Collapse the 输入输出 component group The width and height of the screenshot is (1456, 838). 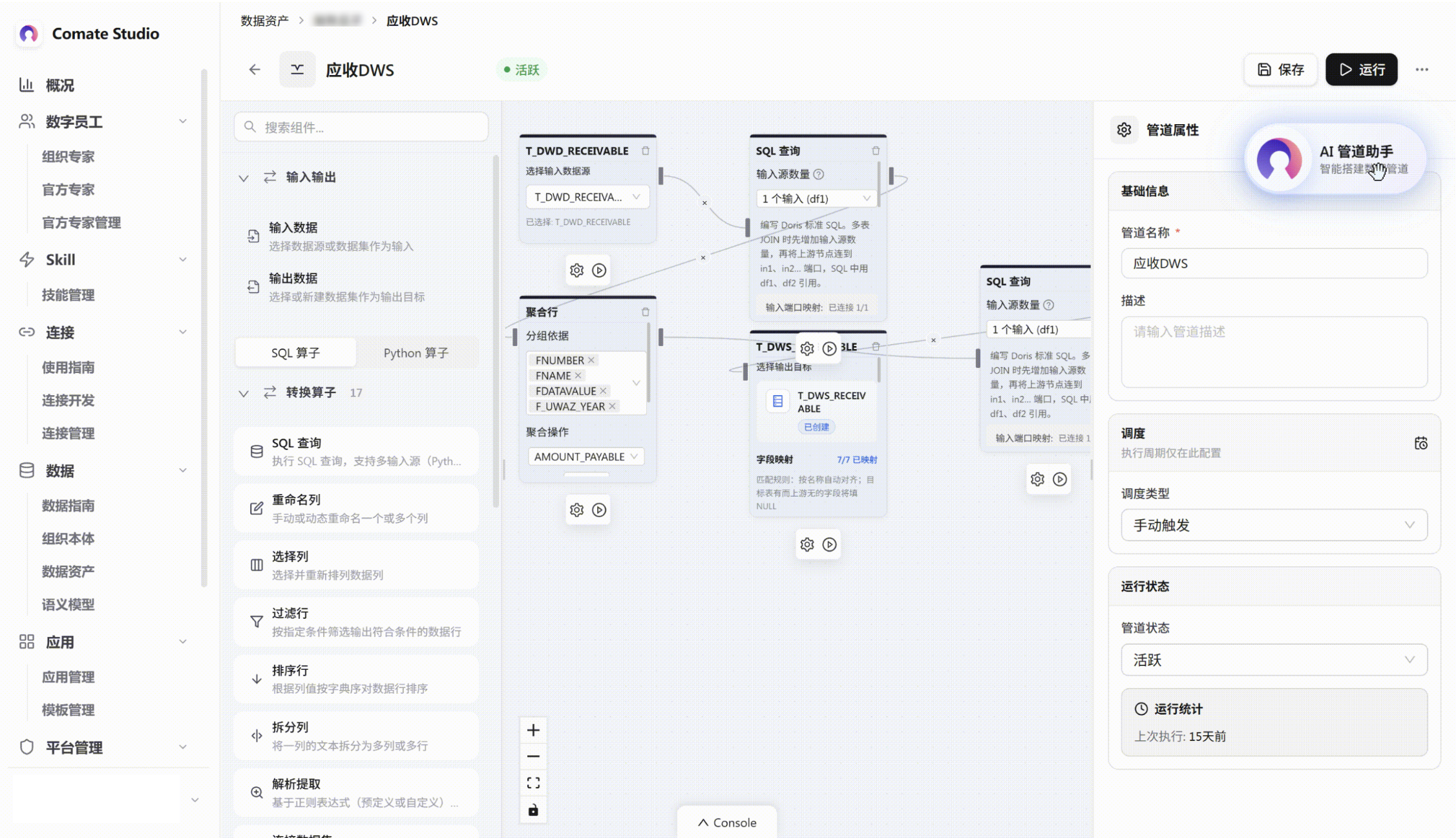(x=244, y=178)
